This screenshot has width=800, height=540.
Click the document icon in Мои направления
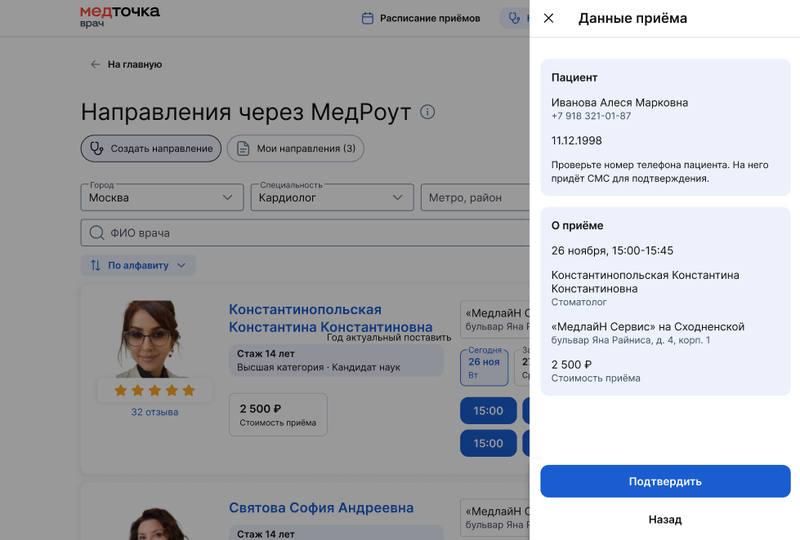click(243, 149)
